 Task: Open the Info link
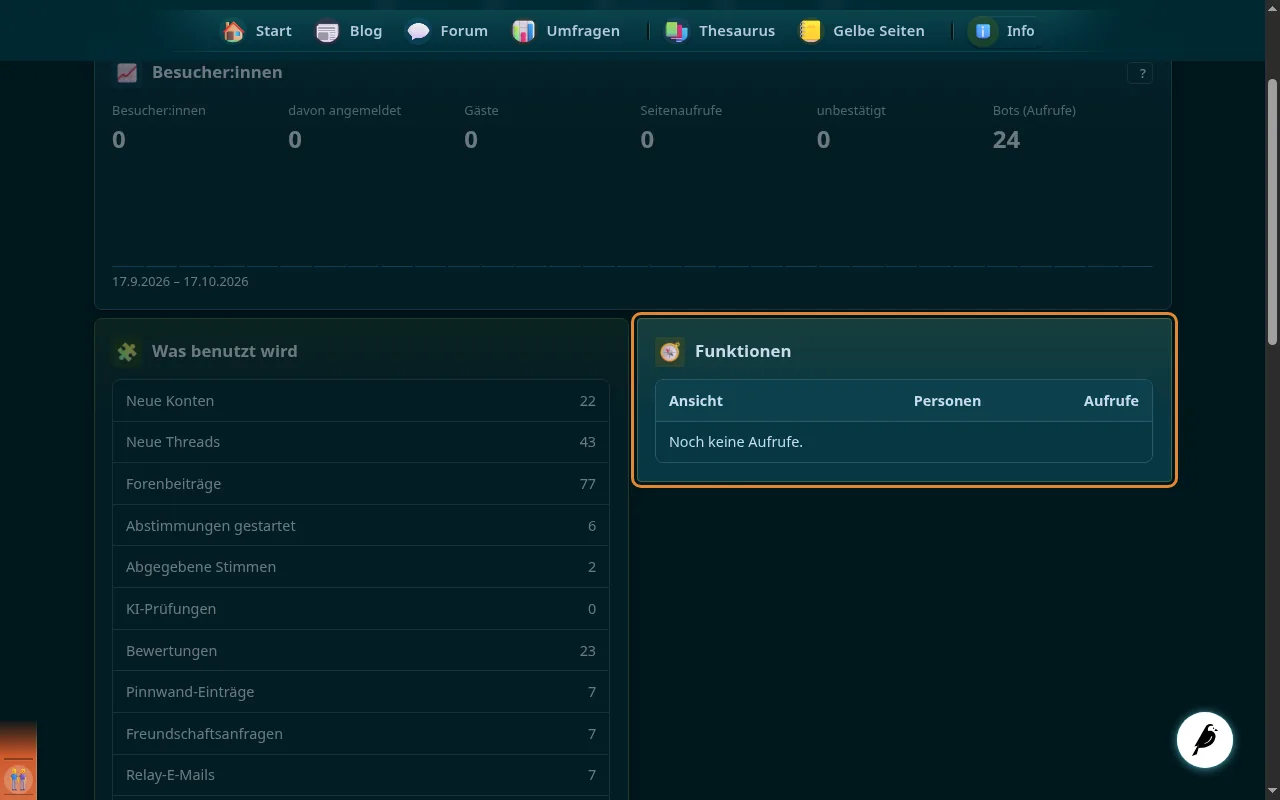[1002, 31]
